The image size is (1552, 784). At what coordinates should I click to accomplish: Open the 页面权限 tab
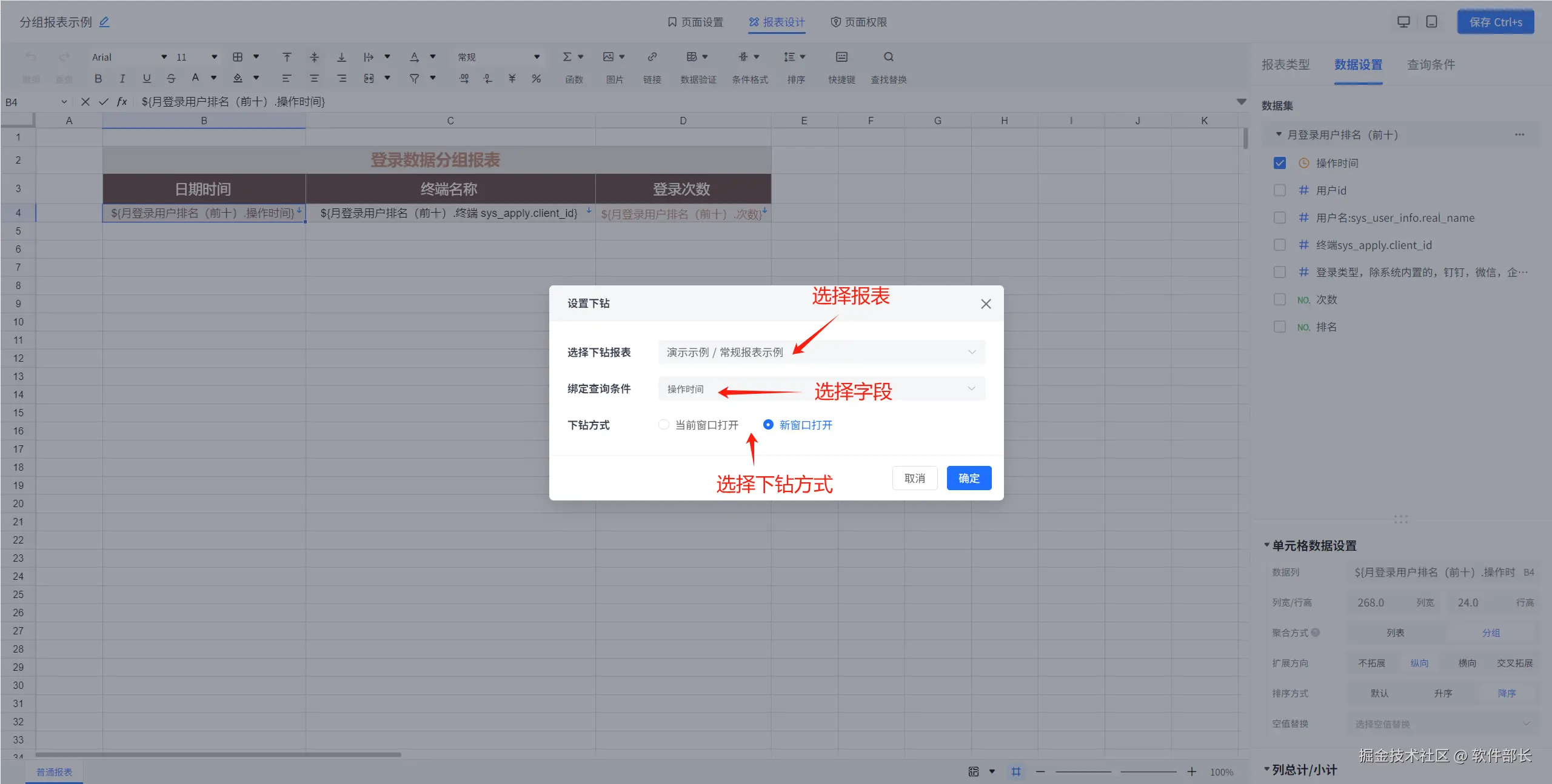(x=858, y=22)
